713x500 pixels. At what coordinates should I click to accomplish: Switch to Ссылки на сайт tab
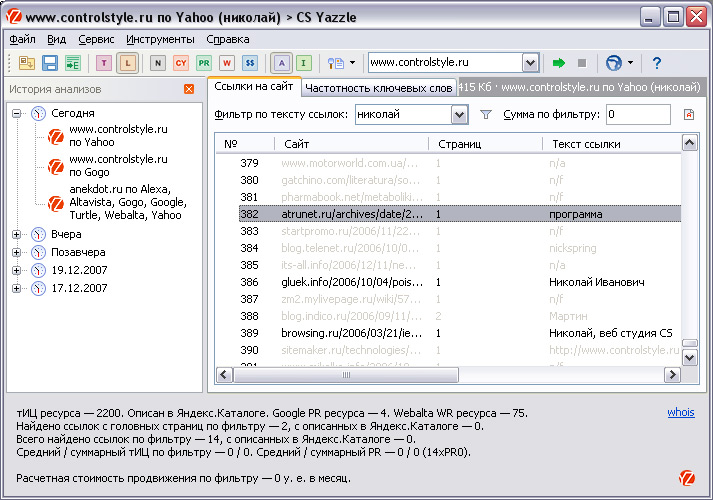(x=254, y=86)
